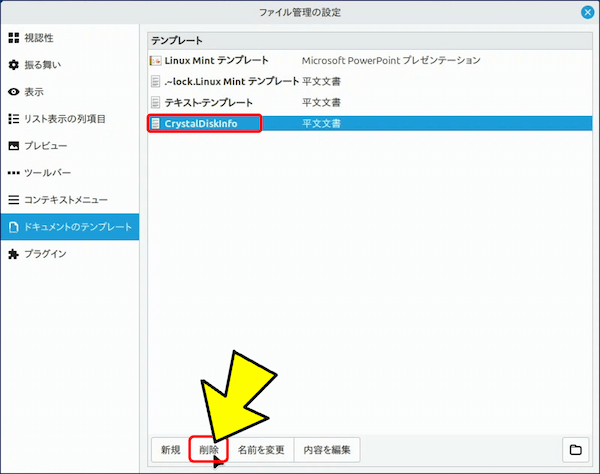Viewport: 600px width, 474px height.
Task: Click the テンプレート column header
Action: click(370, 41)
